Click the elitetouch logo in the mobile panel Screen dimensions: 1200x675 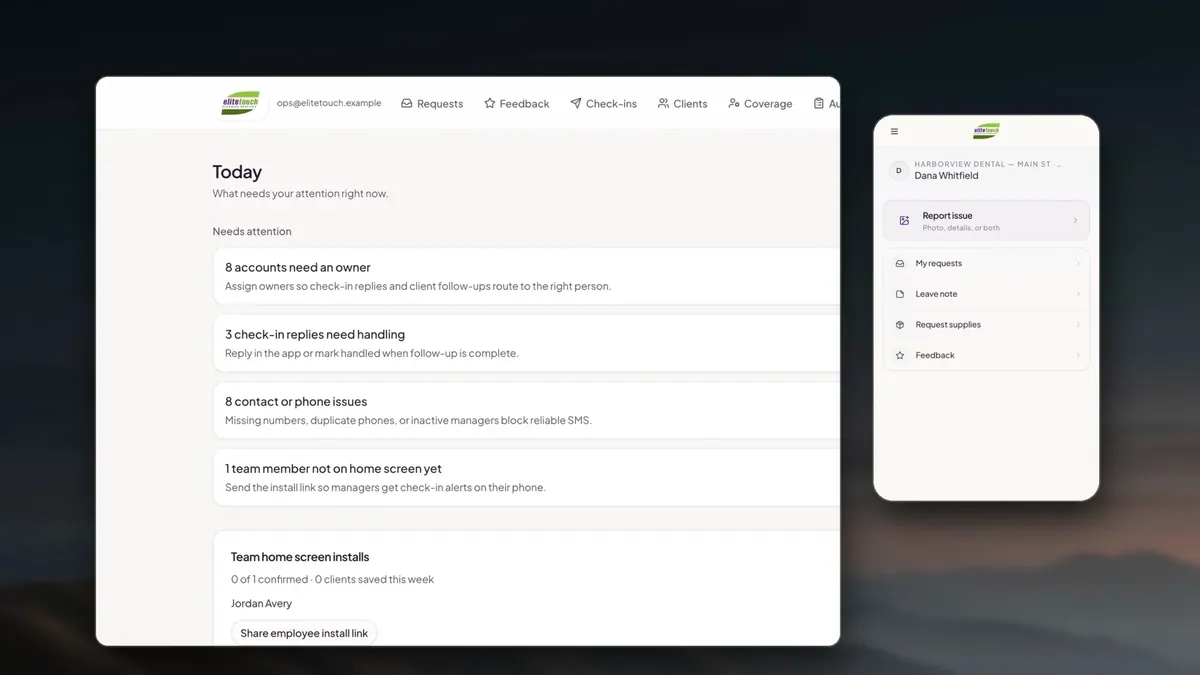(986, 132)
